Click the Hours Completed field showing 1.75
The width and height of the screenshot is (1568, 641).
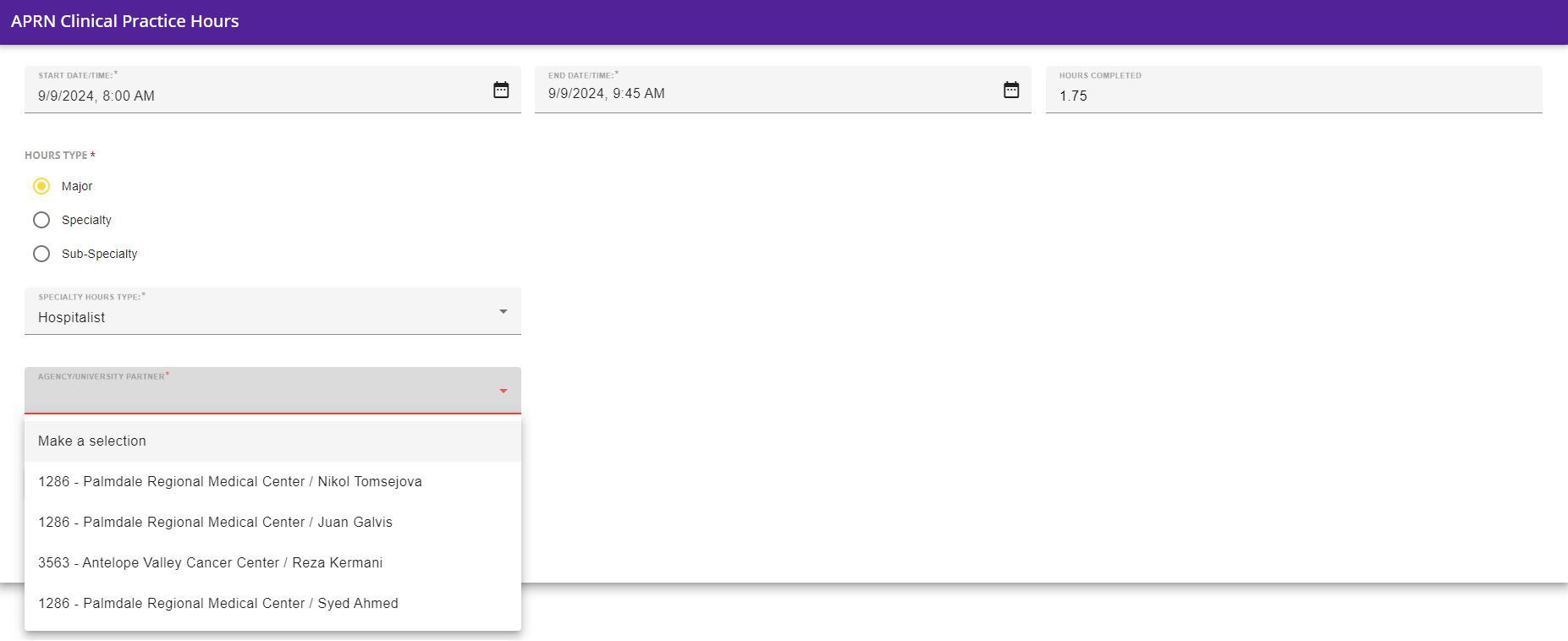pos(1294,90)
